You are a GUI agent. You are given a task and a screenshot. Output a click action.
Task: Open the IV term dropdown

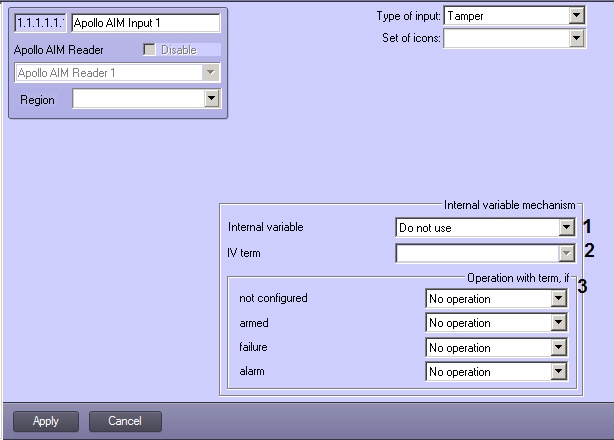pyautogui.click(x=566, y=254)
